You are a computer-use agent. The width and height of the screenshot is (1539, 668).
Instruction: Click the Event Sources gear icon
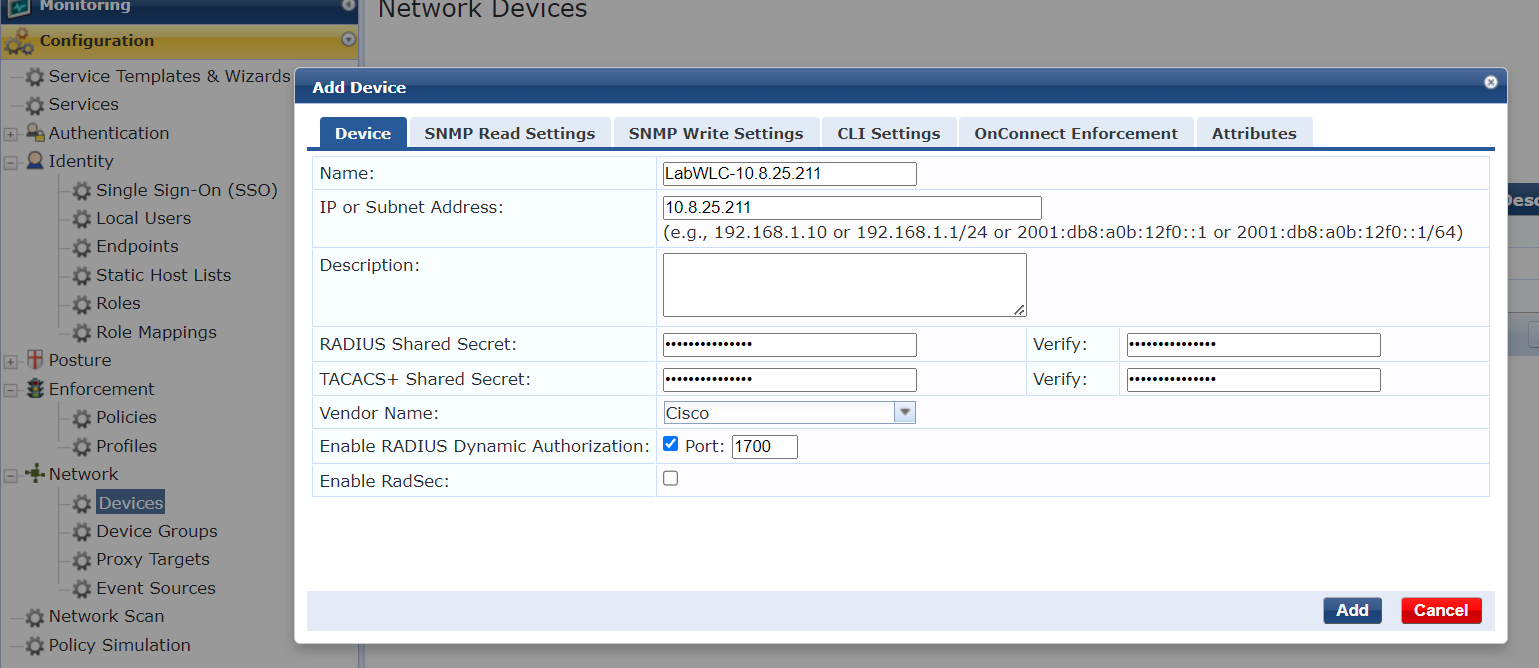tap(82, 589)
